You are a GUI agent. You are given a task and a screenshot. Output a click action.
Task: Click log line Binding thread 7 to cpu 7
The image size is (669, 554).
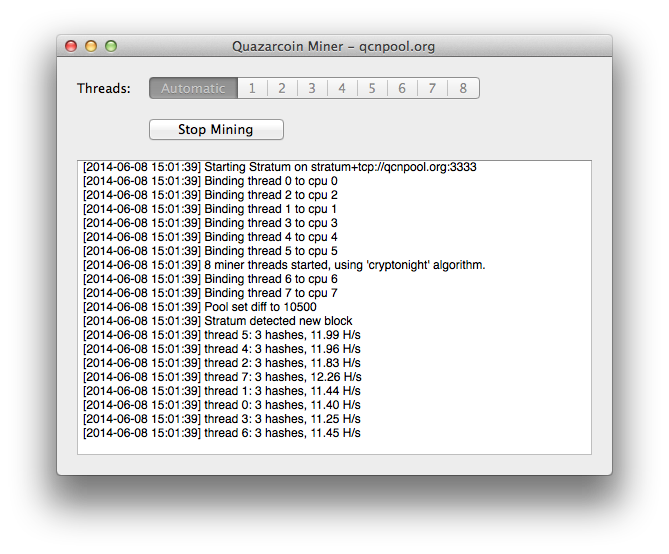pyautogui.click(x=210, y=293)
